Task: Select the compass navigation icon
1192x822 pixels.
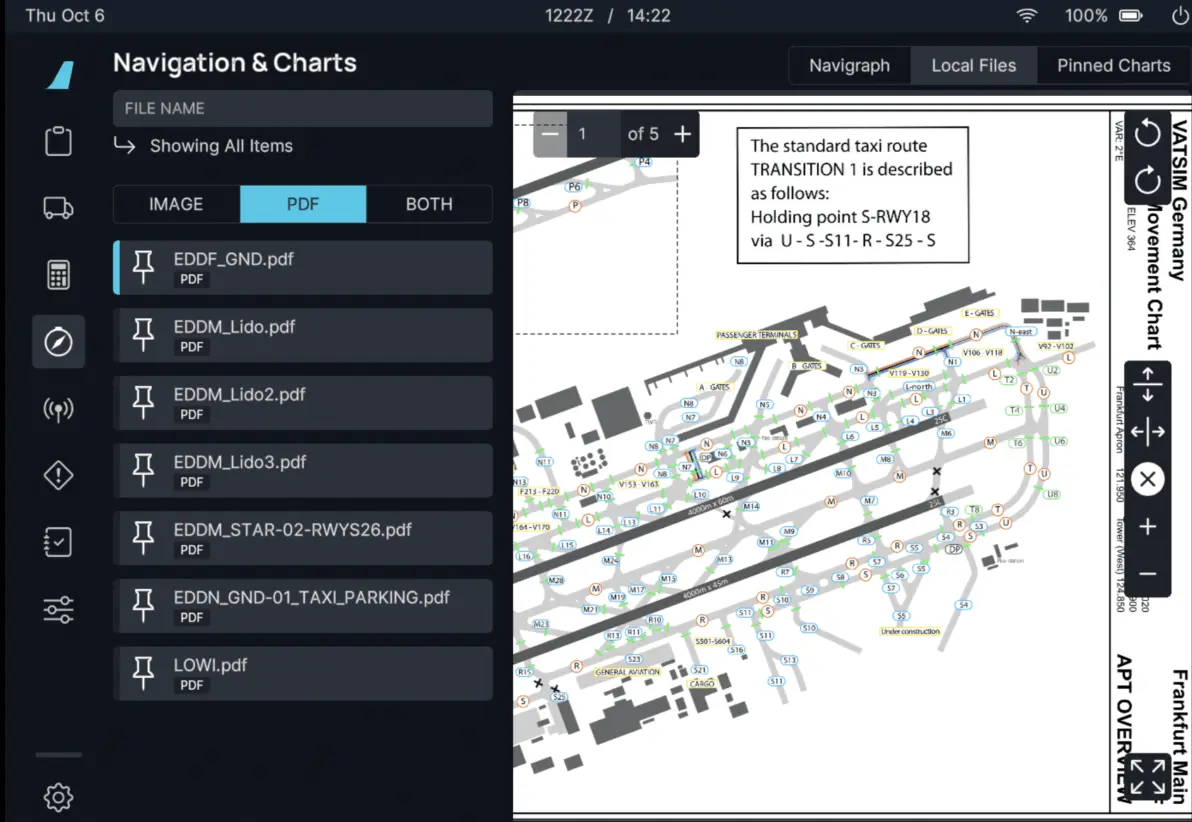Action: click(59, 341)
